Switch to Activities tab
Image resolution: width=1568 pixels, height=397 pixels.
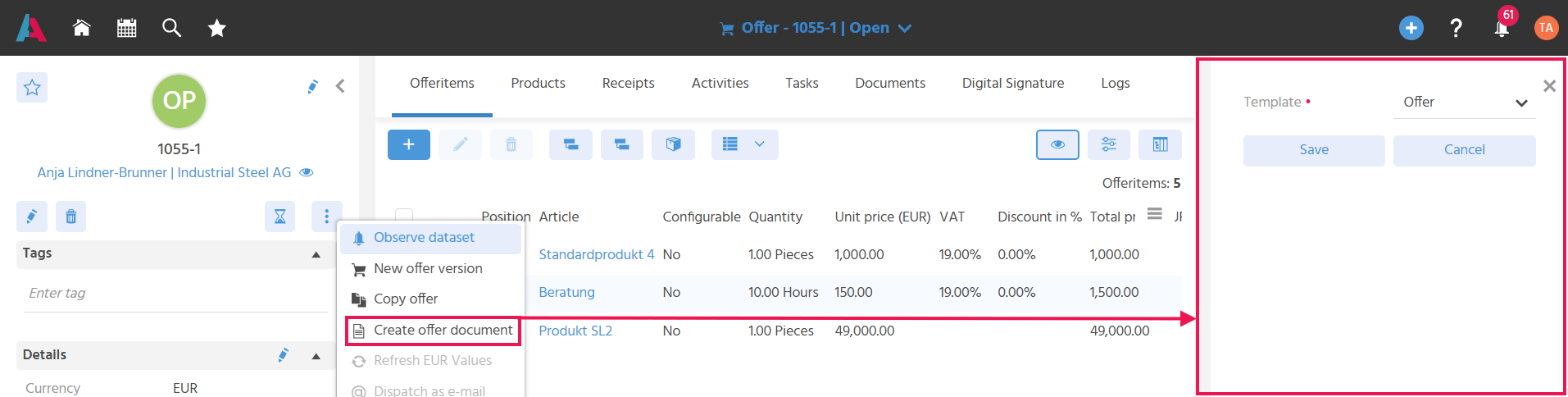720,83
